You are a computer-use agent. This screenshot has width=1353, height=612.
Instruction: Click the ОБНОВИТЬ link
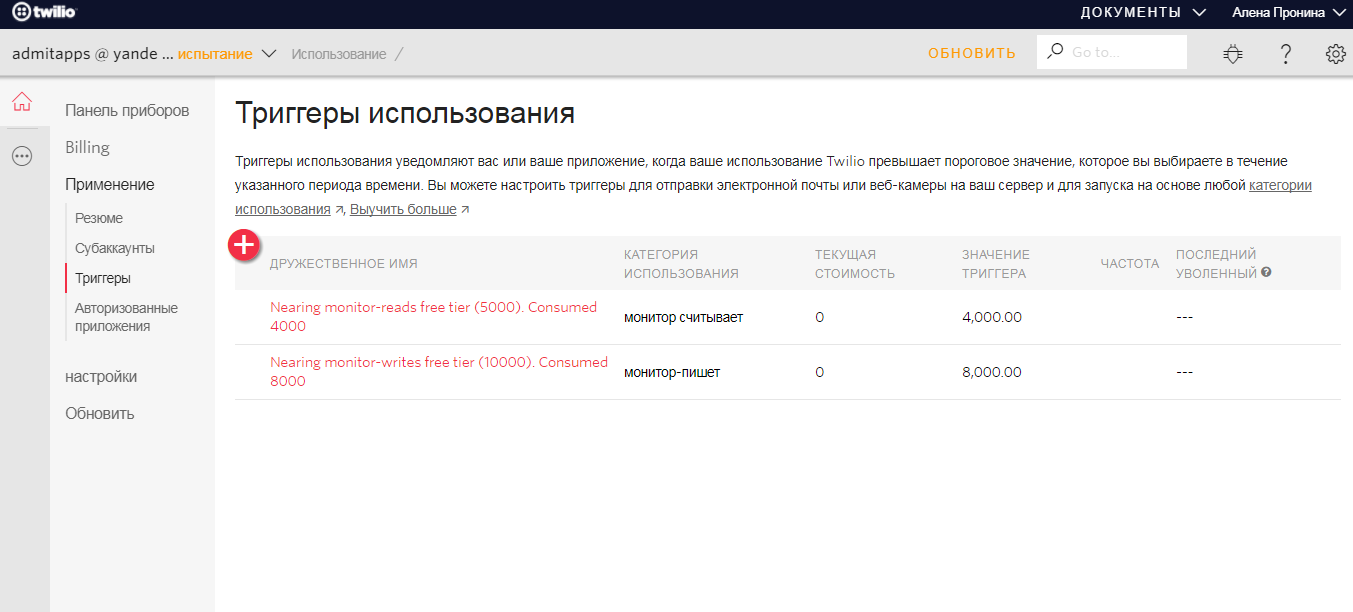click(x=971, y=51)
